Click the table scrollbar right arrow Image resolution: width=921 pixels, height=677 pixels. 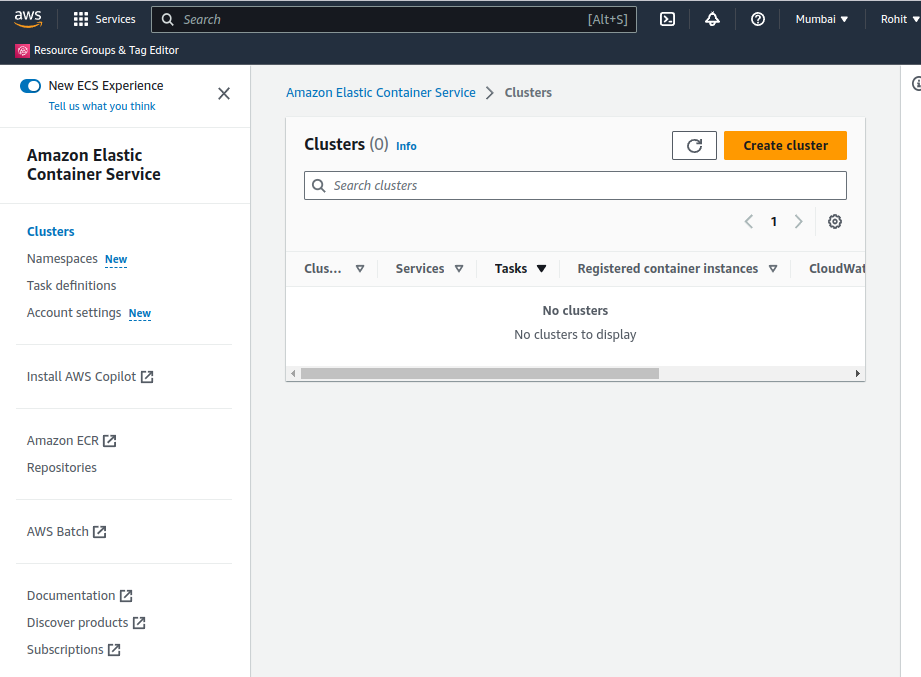[858, 373]
